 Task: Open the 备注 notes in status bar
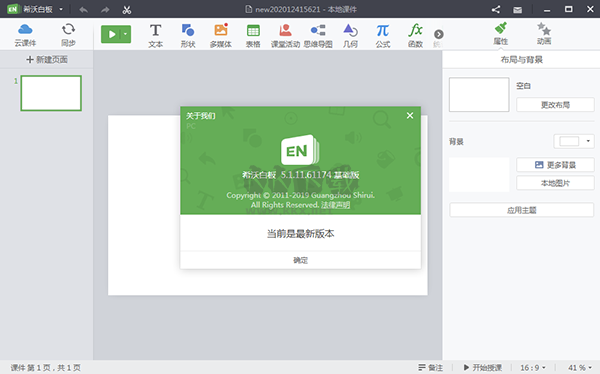coord(430,367)
